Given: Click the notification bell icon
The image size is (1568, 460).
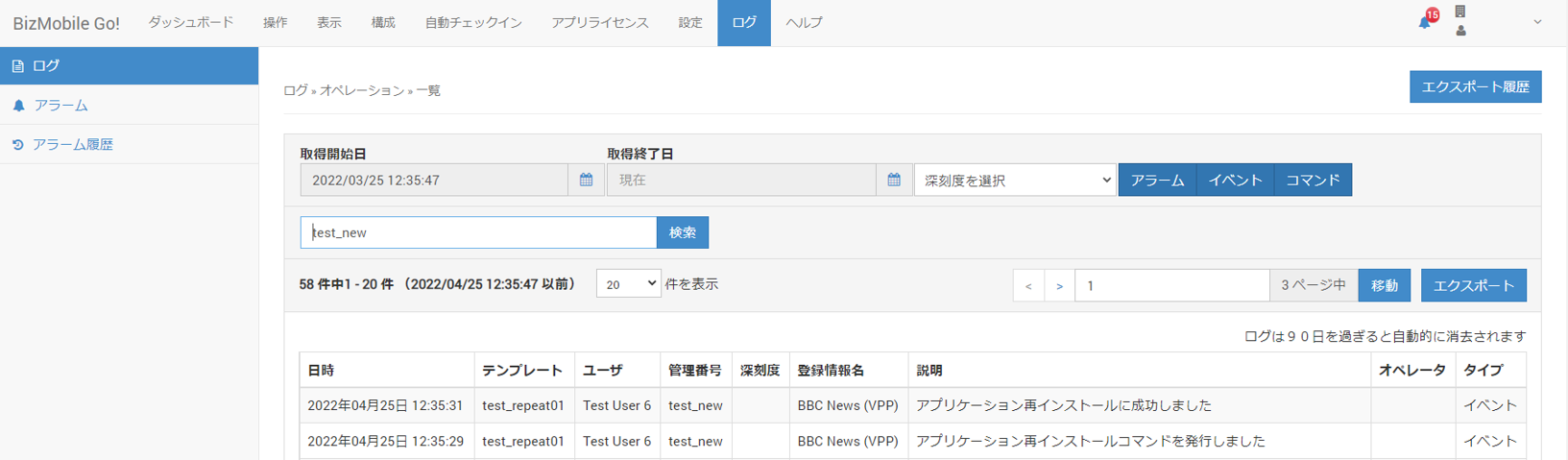Looking at the screenshot, I should click(1425, 22).
